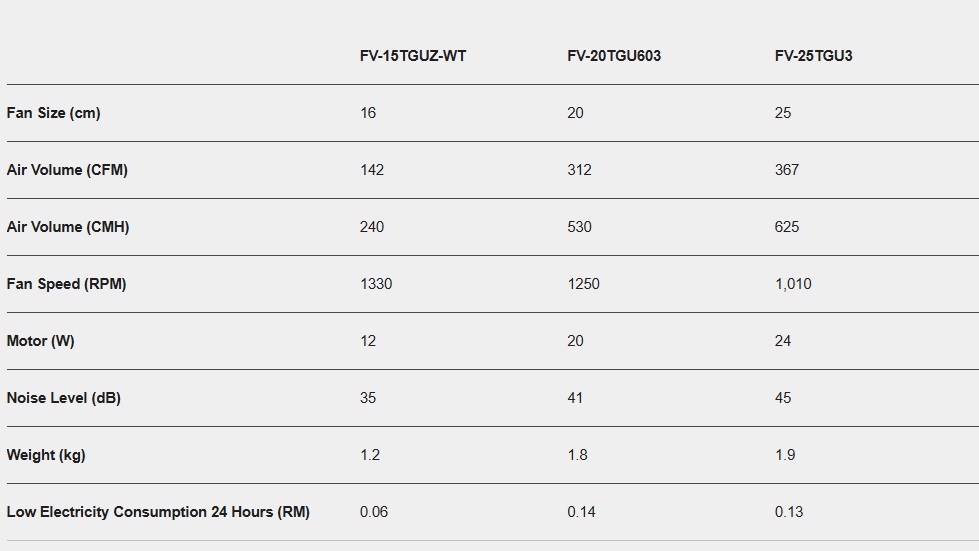Click the FV-20TGU603 model column header
The image size is (979, 551).
(x=613, y=56)
